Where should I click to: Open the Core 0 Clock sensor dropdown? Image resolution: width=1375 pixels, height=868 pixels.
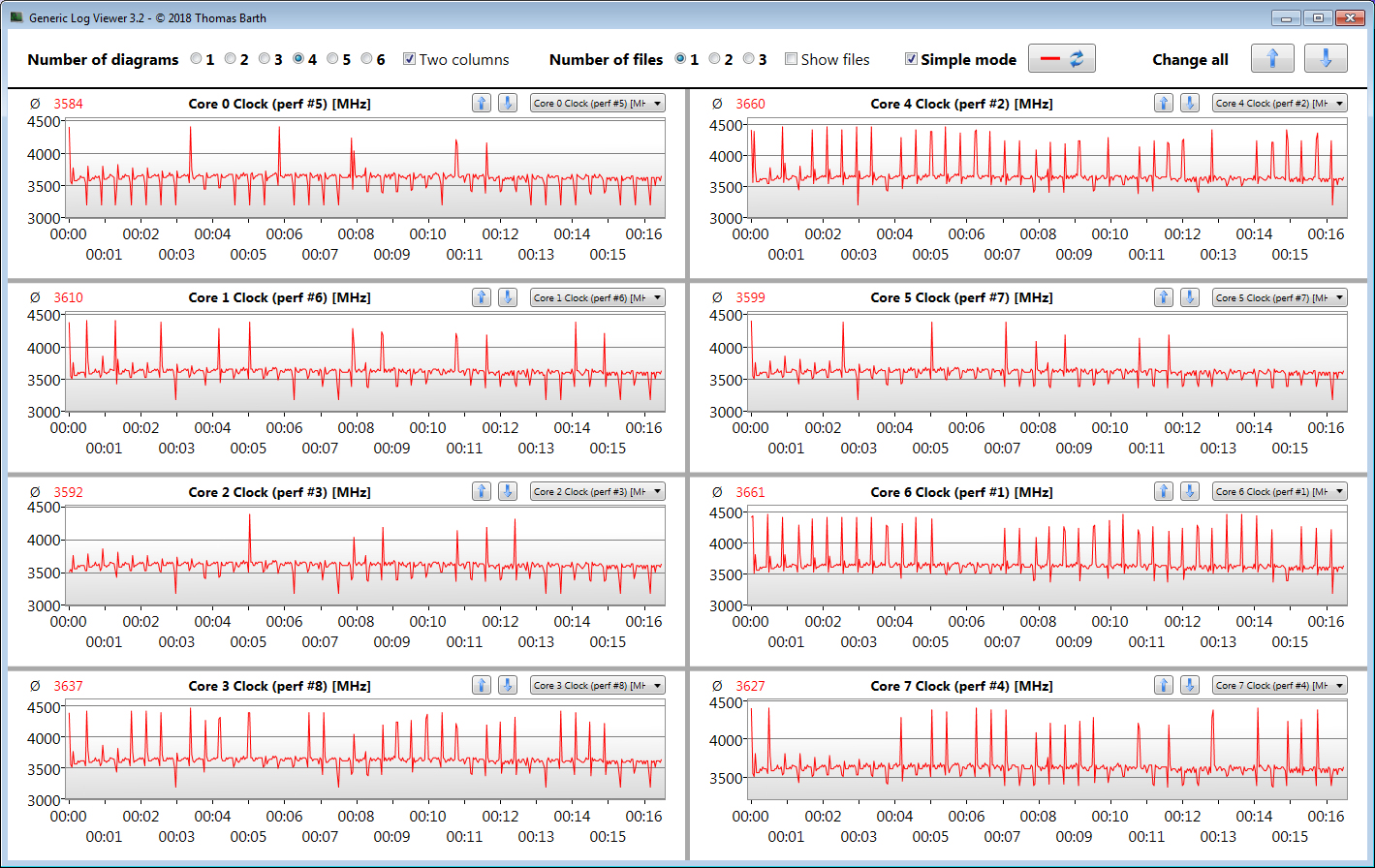tap(597, 104)
